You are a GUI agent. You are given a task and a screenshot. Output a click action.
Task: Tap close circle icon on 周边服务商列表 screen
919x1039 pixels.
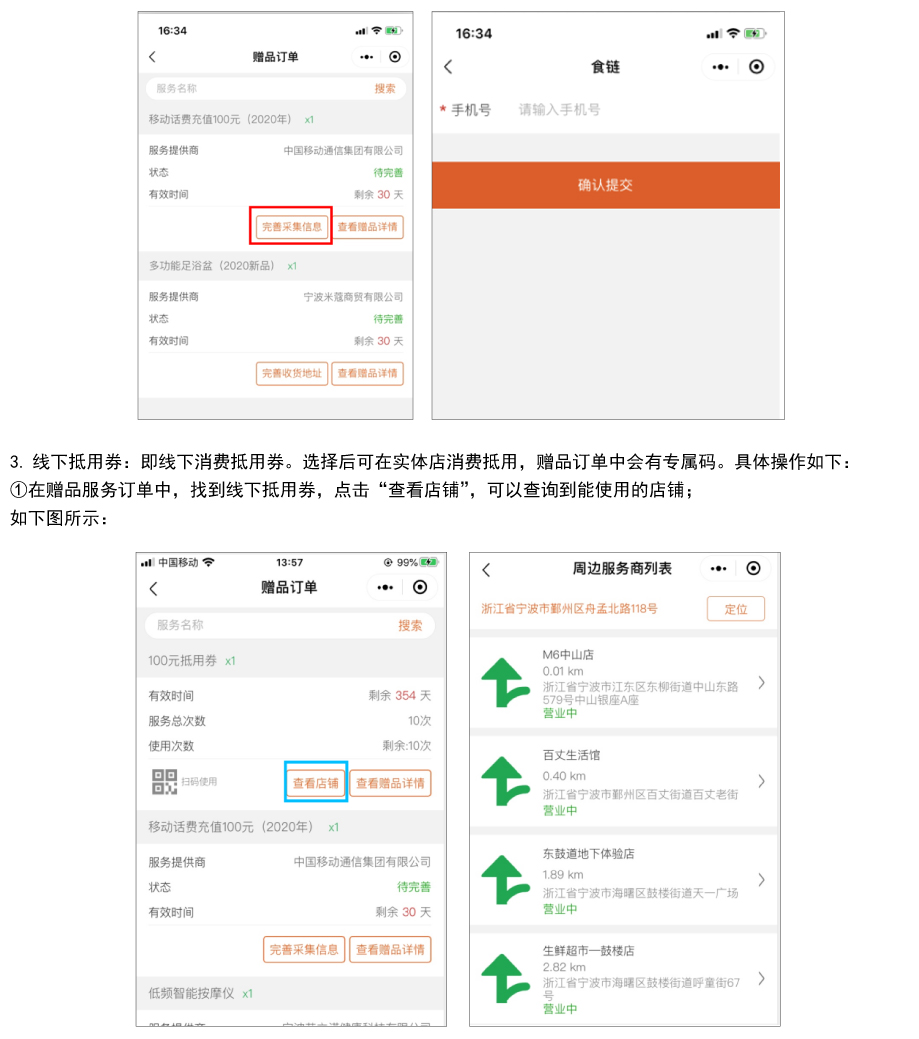pyautogui.click(x=753, y=569)
